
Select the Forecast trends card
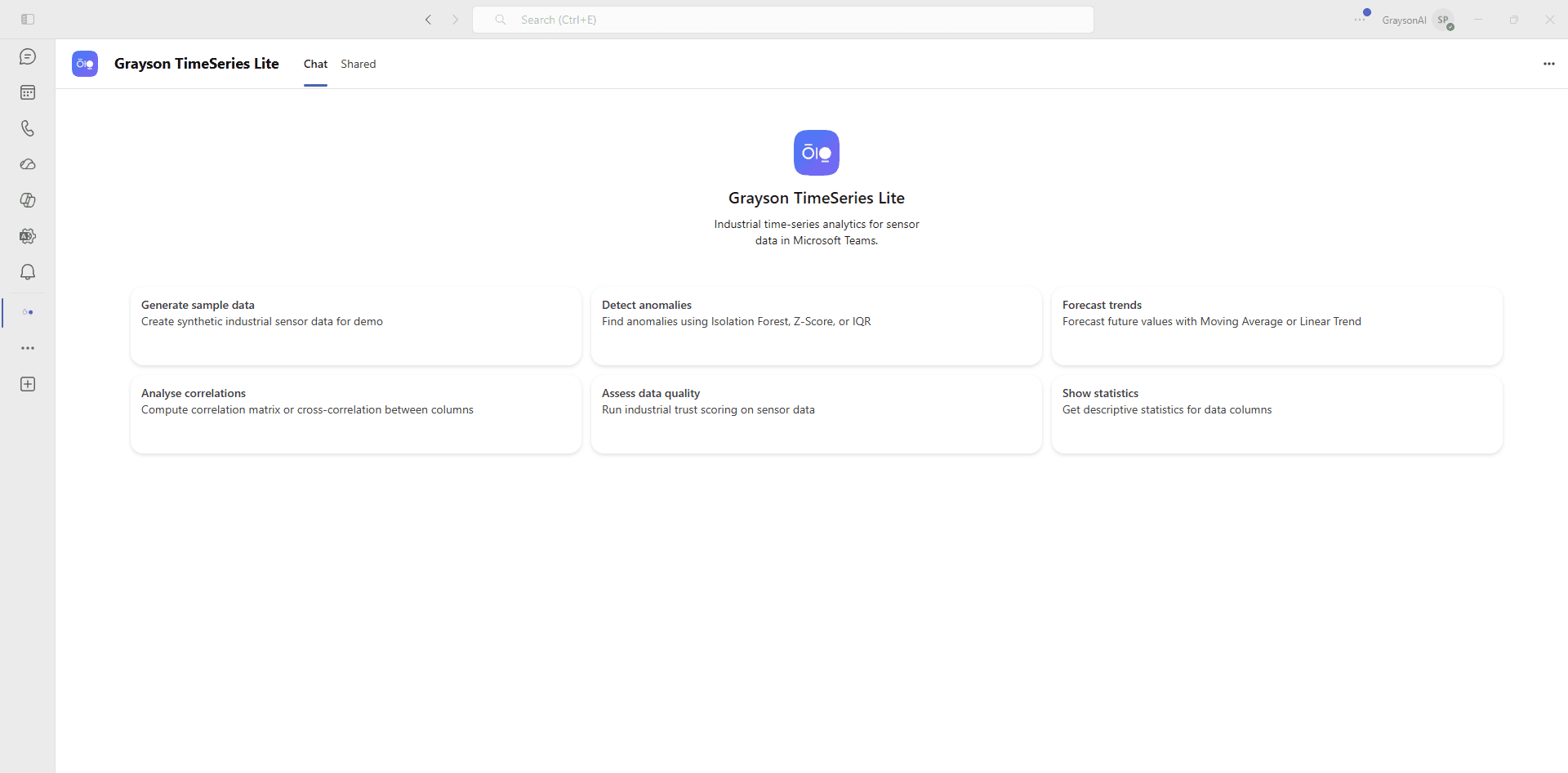tap(1277, 326)
